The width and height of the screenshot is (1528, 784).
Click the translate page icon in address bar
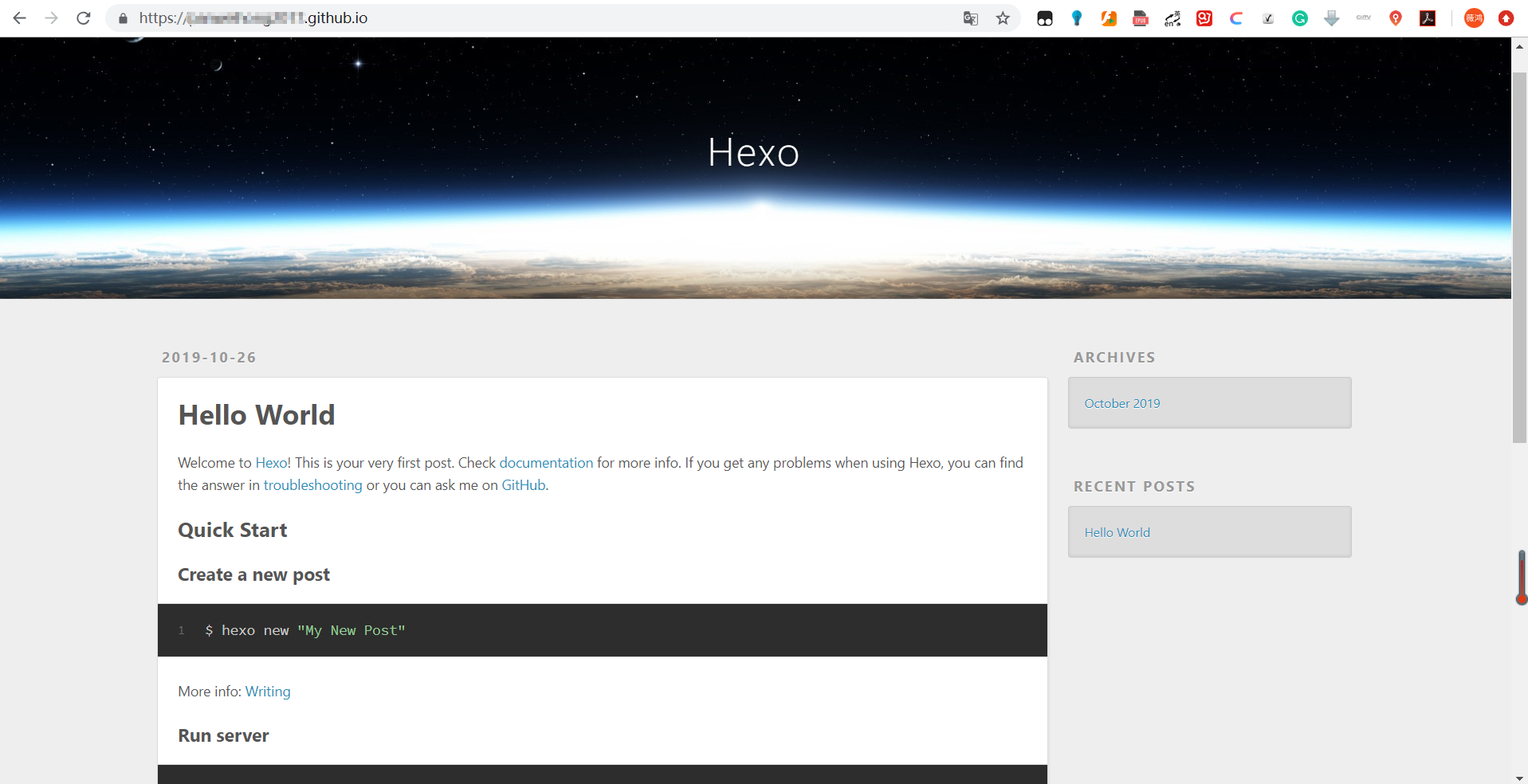970,18
